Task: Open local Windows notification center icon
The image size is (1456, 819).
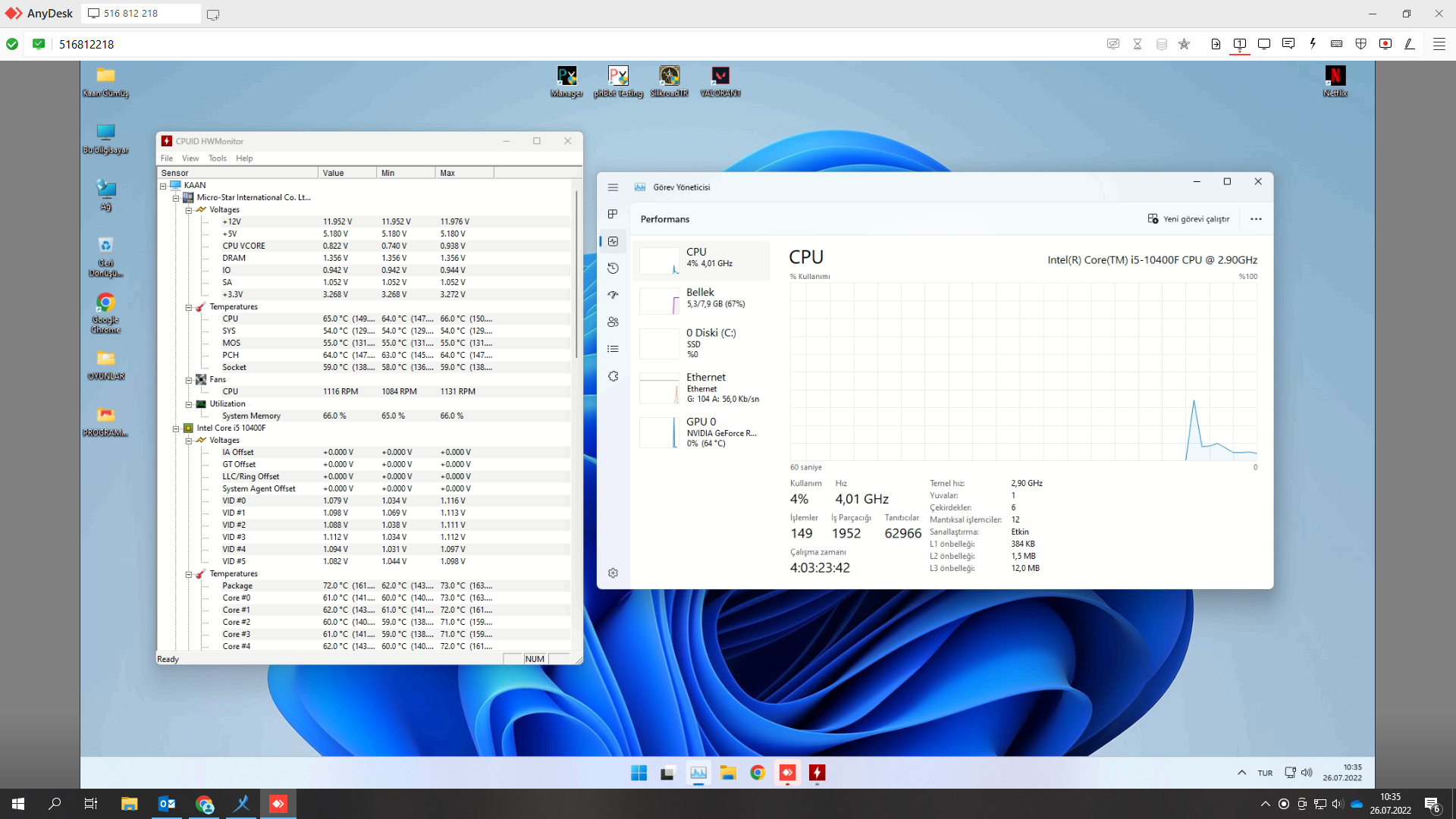Action: [1432, 804]
